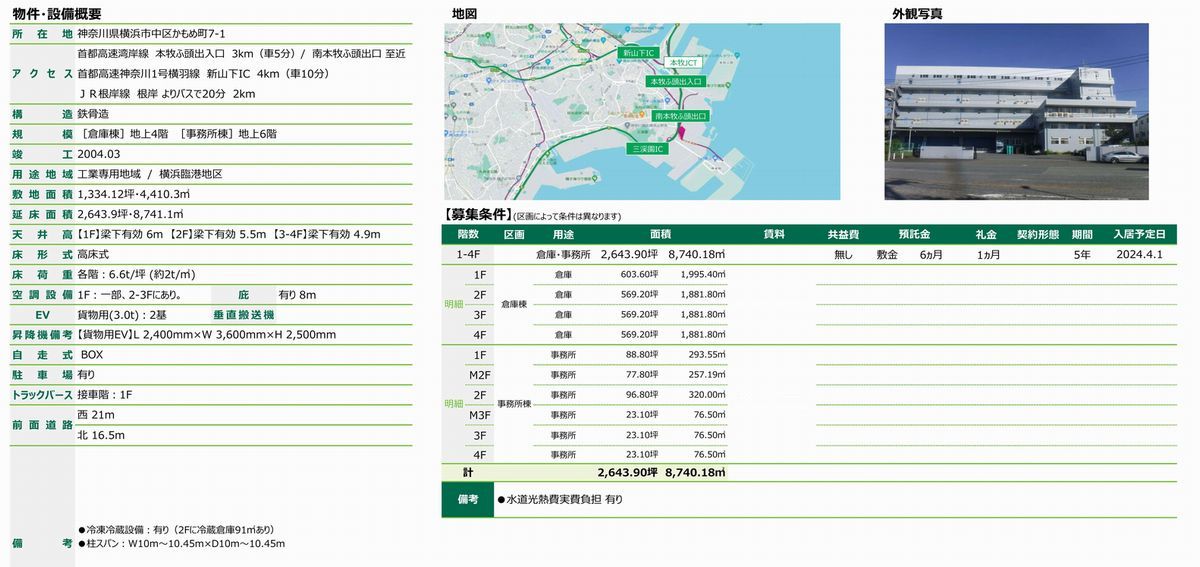Select the 垂直搬送機 label cell

[243, 314]
